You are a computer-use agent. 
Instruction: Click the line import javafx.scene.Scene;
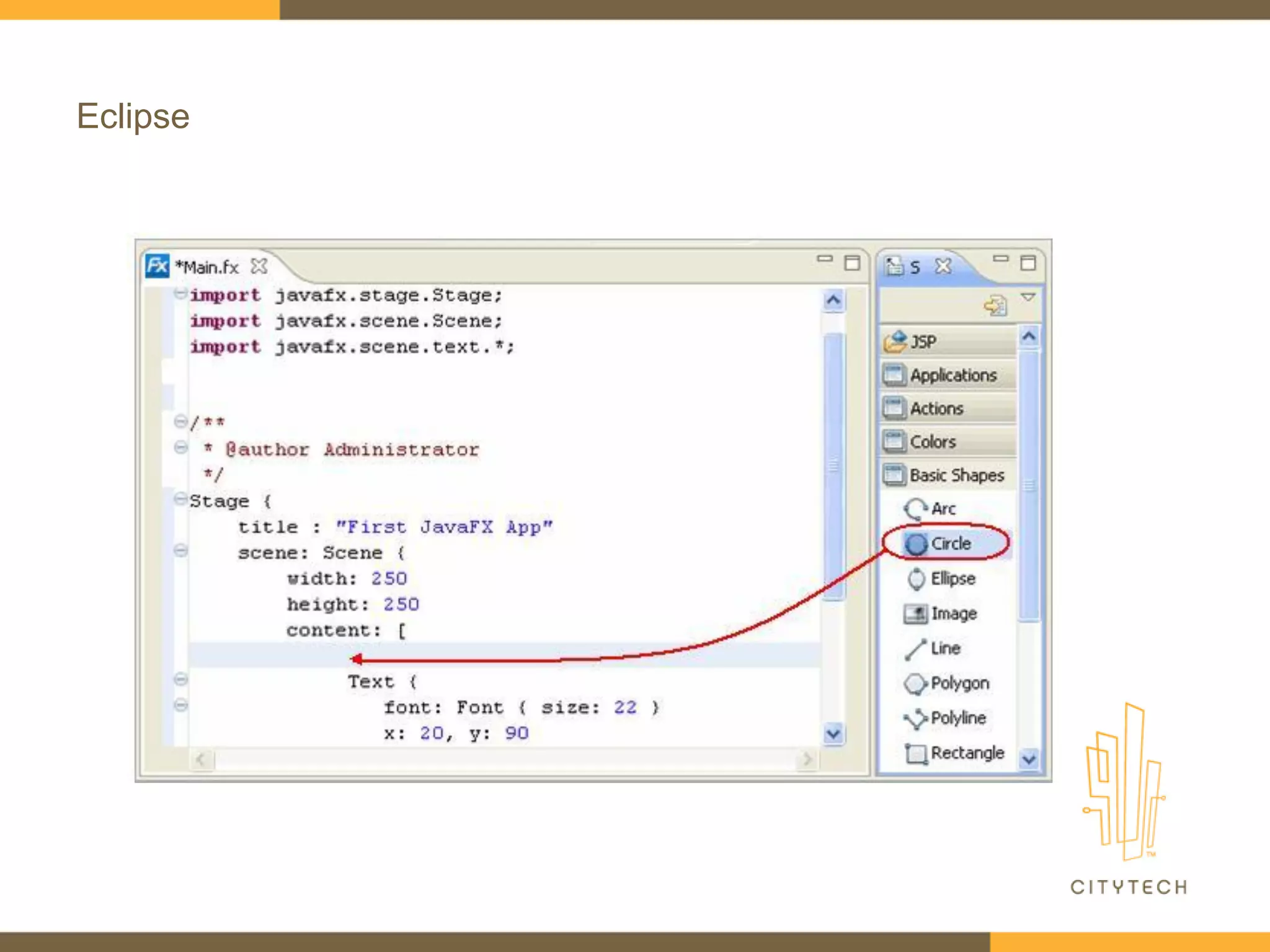pos(346,321)
